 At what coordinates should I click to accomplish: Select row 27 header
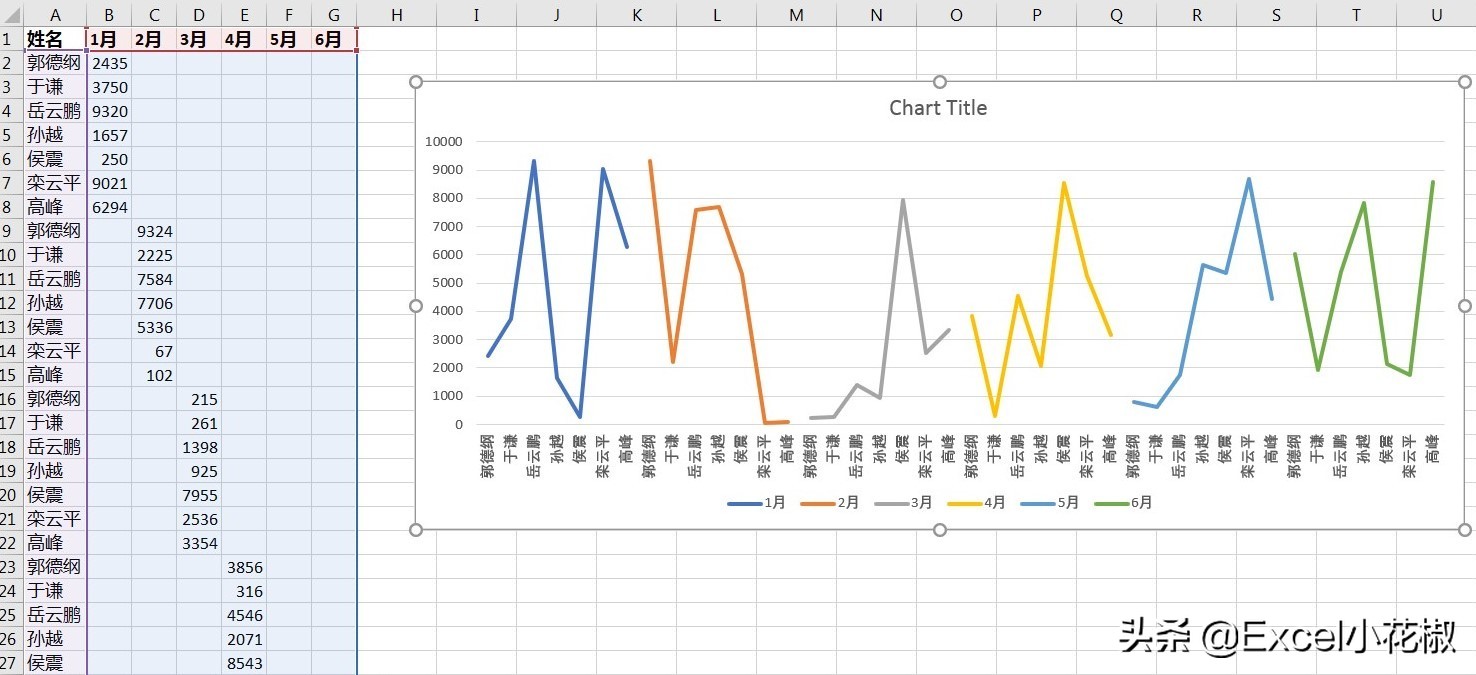[12, 663]
